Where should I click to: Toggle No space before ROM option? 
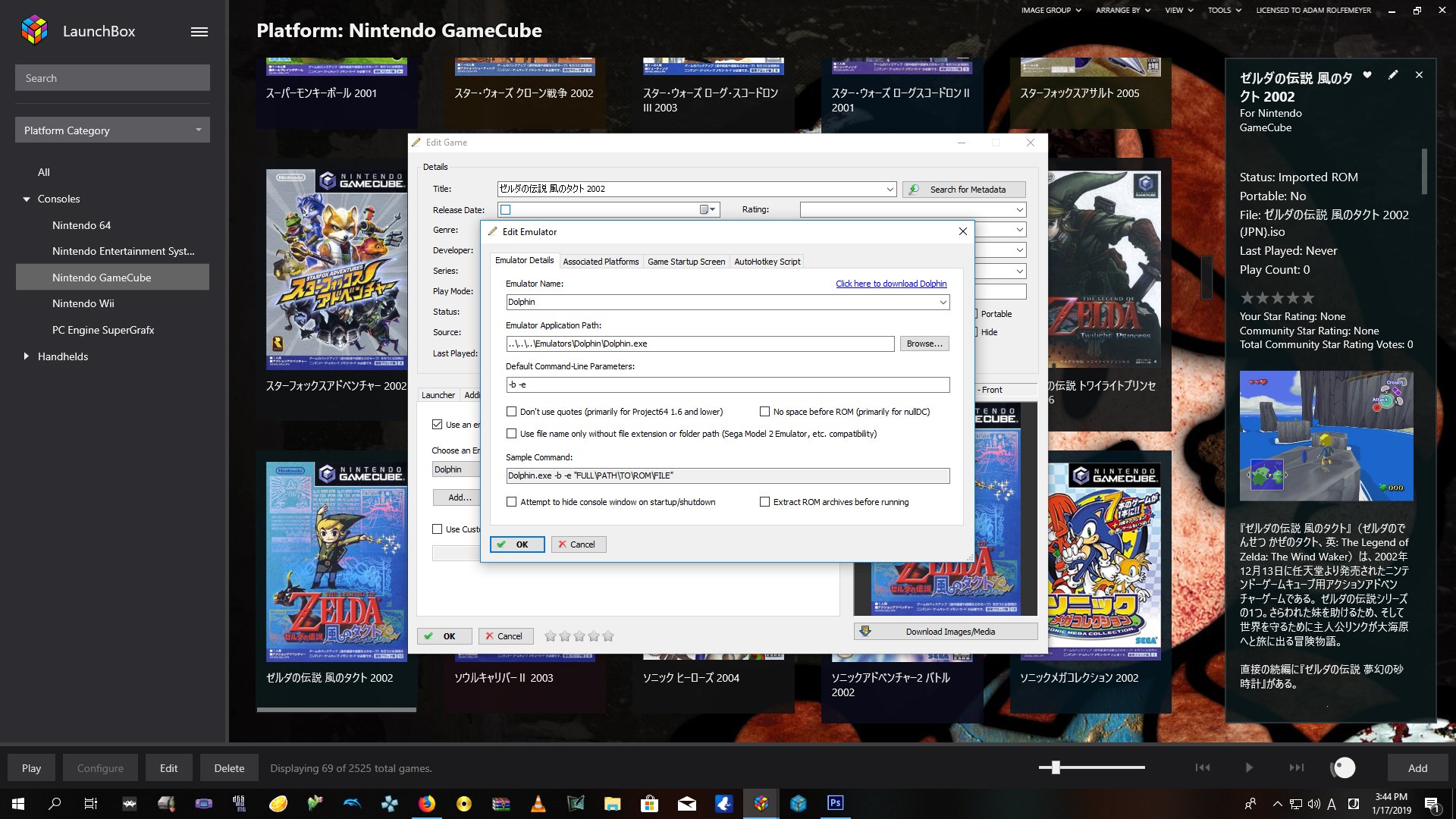click(x=764, y=412)
